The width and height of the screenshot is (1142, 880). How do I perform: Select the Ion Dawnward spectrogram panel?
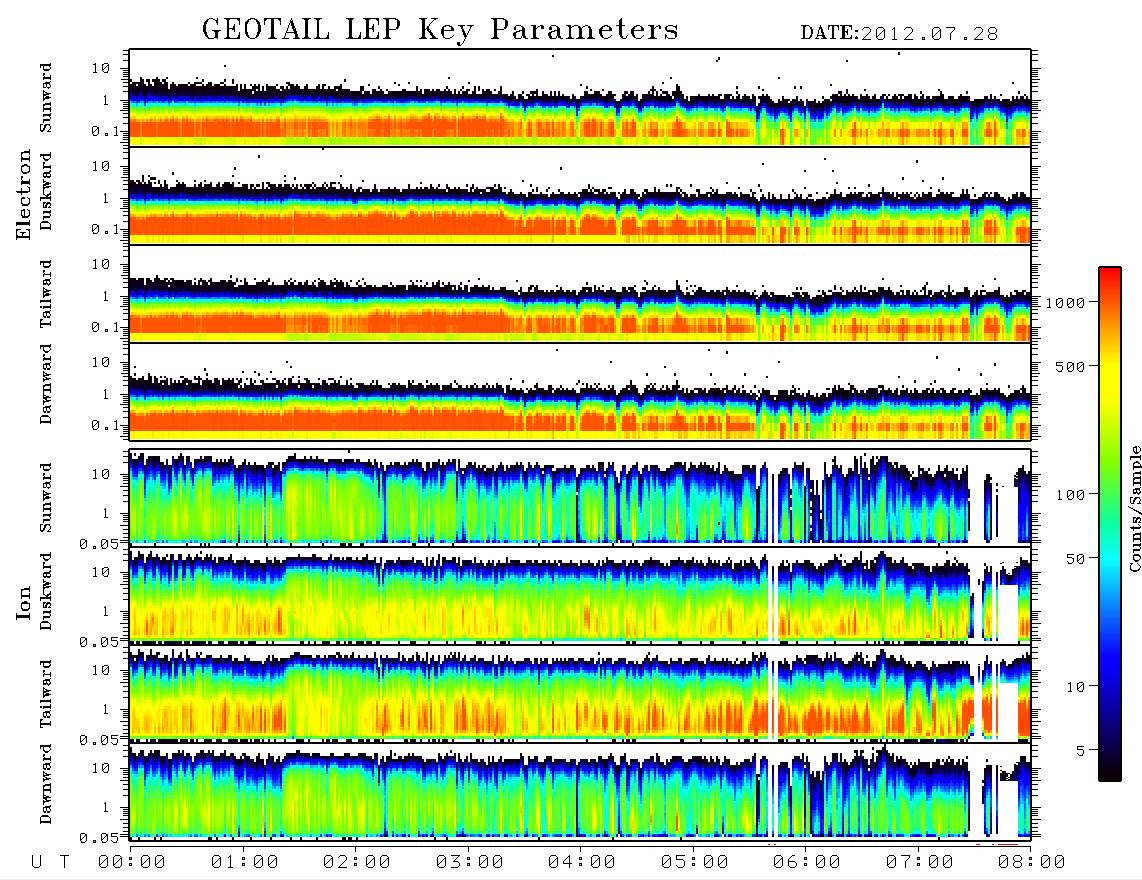tap(580, 791)
